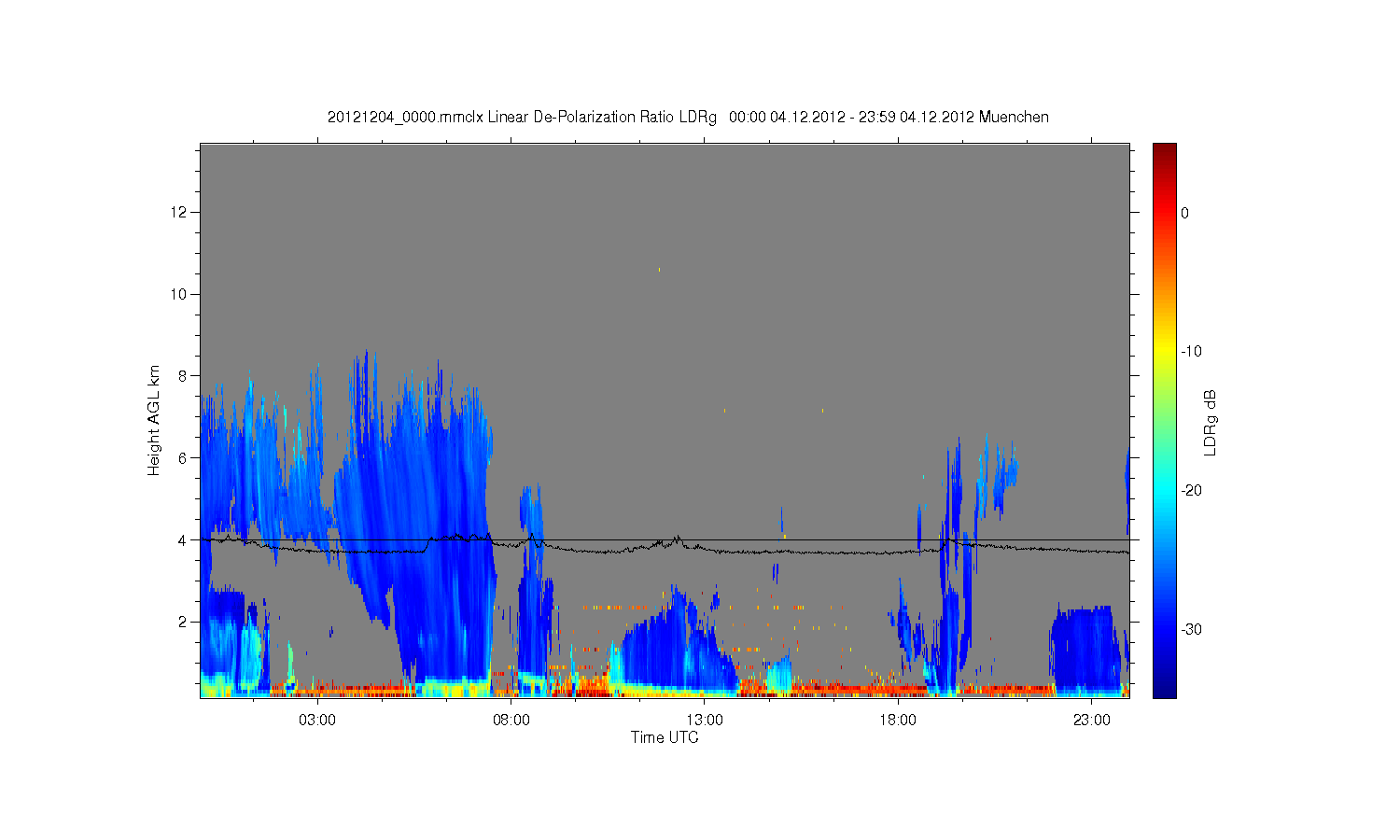The height and width of the screenshot is (840, 1400).
Task: Select the 'Height AGL km' y-axis label
Action: click(x=154, y=420)
